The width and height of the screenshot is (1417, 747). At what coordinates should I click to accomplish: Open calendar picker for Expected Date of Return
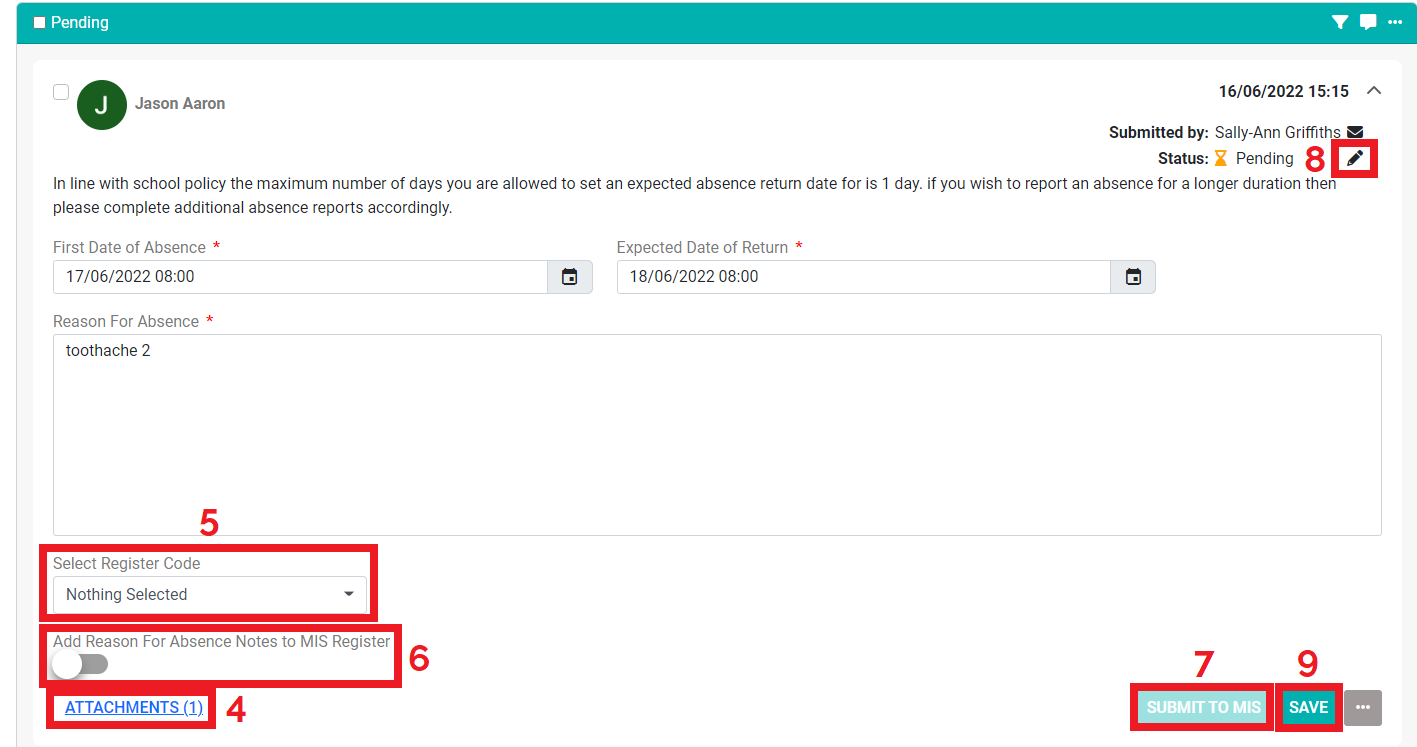[1133, 277]
